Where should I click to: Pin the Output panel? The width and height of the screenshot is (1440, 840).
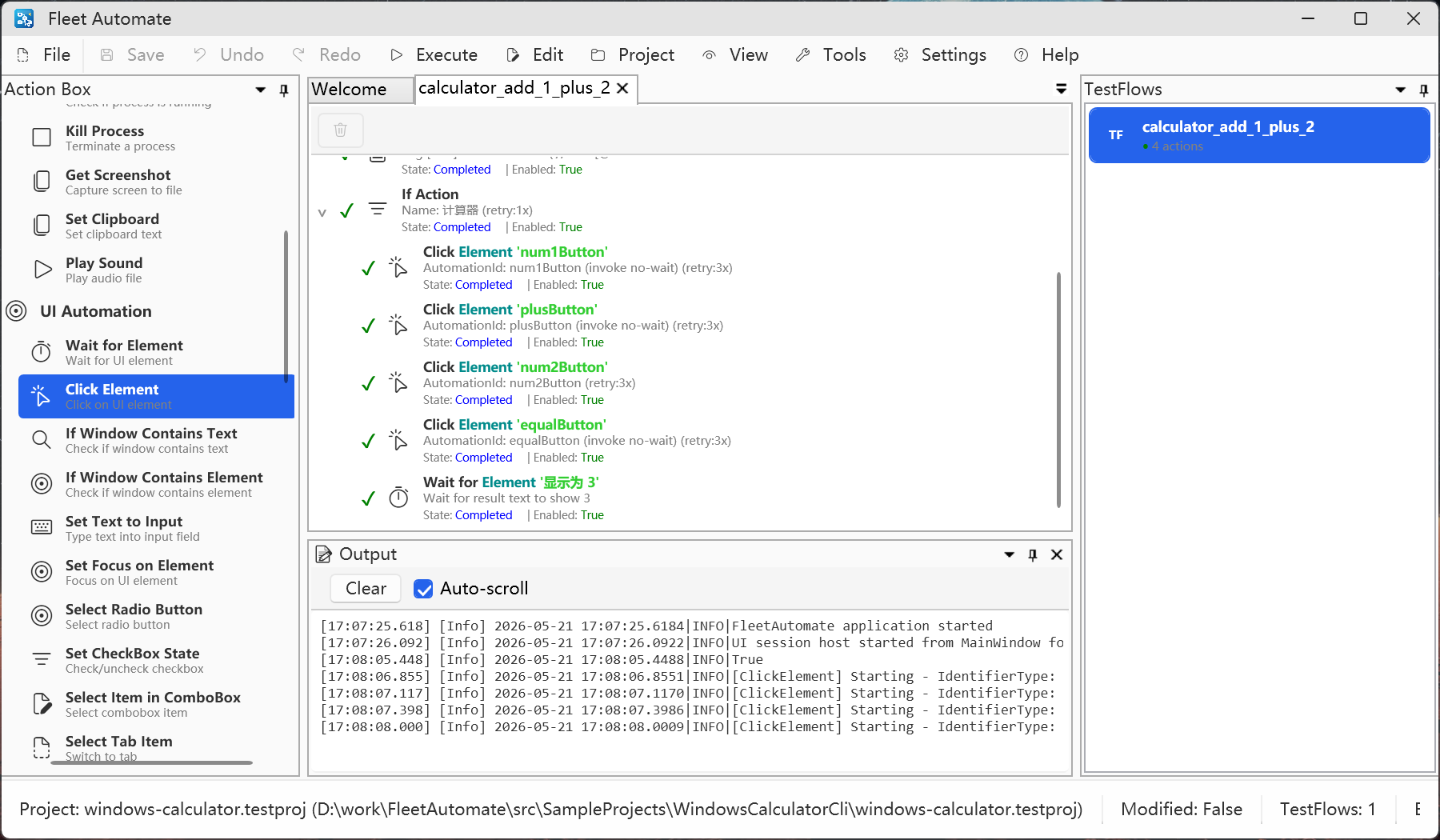tap(1033, 555)
